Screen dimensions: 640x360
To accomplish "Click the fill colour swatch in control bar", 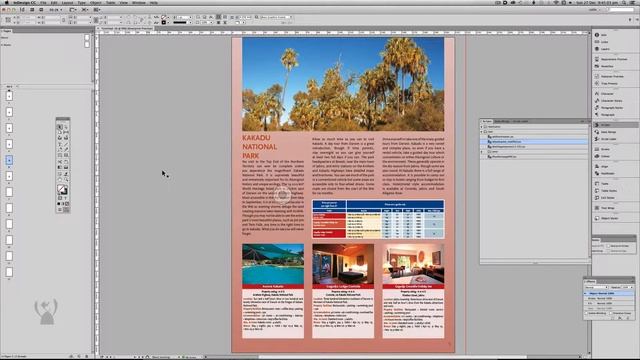I will tap(164, 17).
